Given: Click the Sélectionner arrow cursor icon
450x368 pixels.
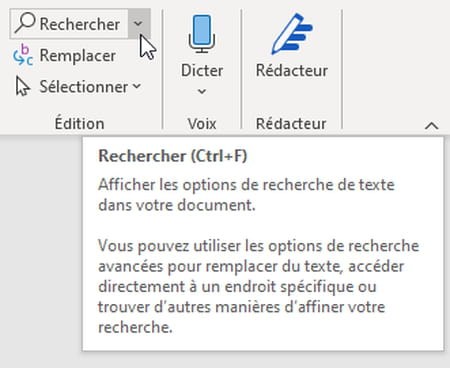Looking at the screenshot, I should [23, 87].
